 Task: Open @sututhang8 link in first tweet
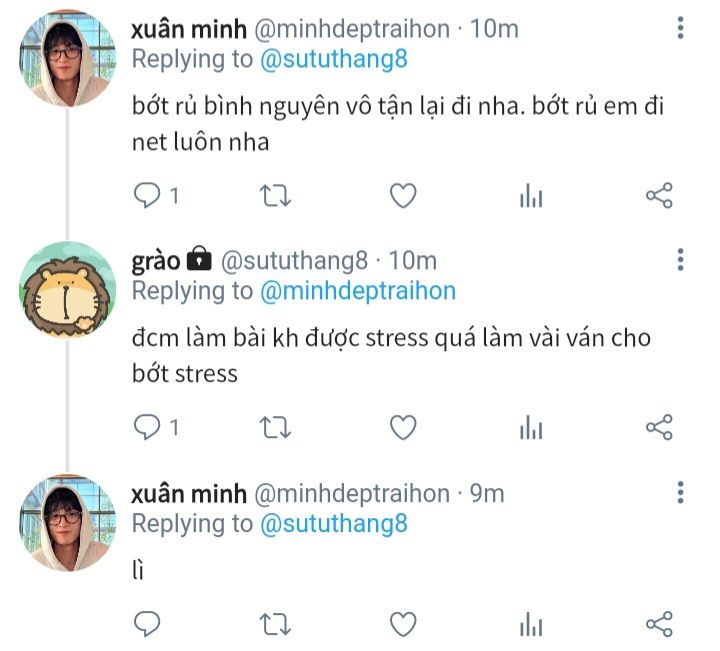tap(334, 59)
